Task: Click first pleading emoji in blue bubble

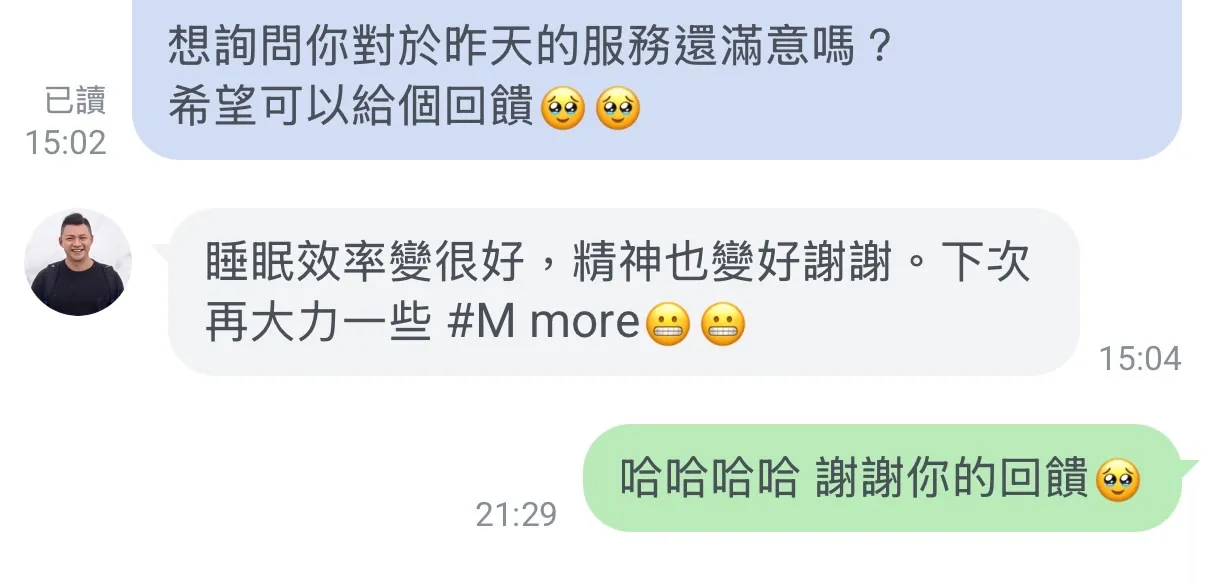Action: click(562, 109)
